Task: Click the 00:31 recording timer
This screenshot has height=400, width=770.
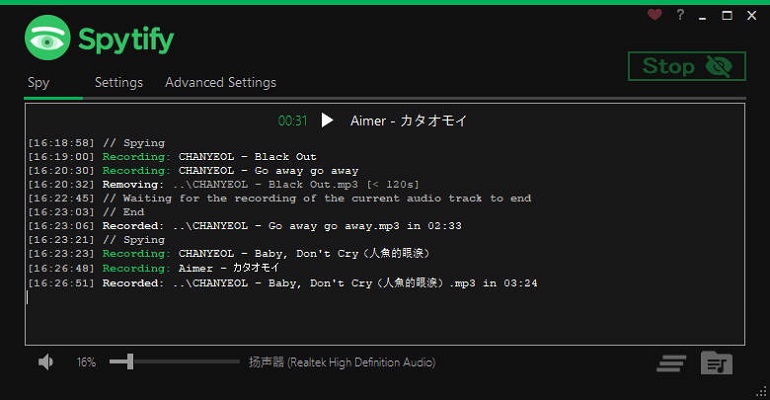Action: 293,121
